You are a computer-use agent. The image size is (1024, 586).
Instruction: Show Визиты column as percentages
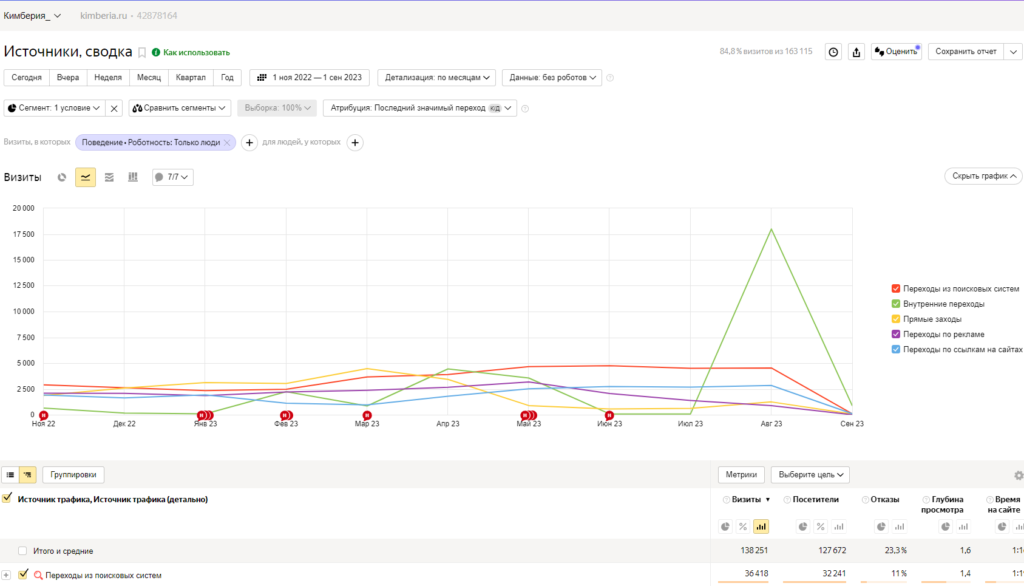coord(743,527)
